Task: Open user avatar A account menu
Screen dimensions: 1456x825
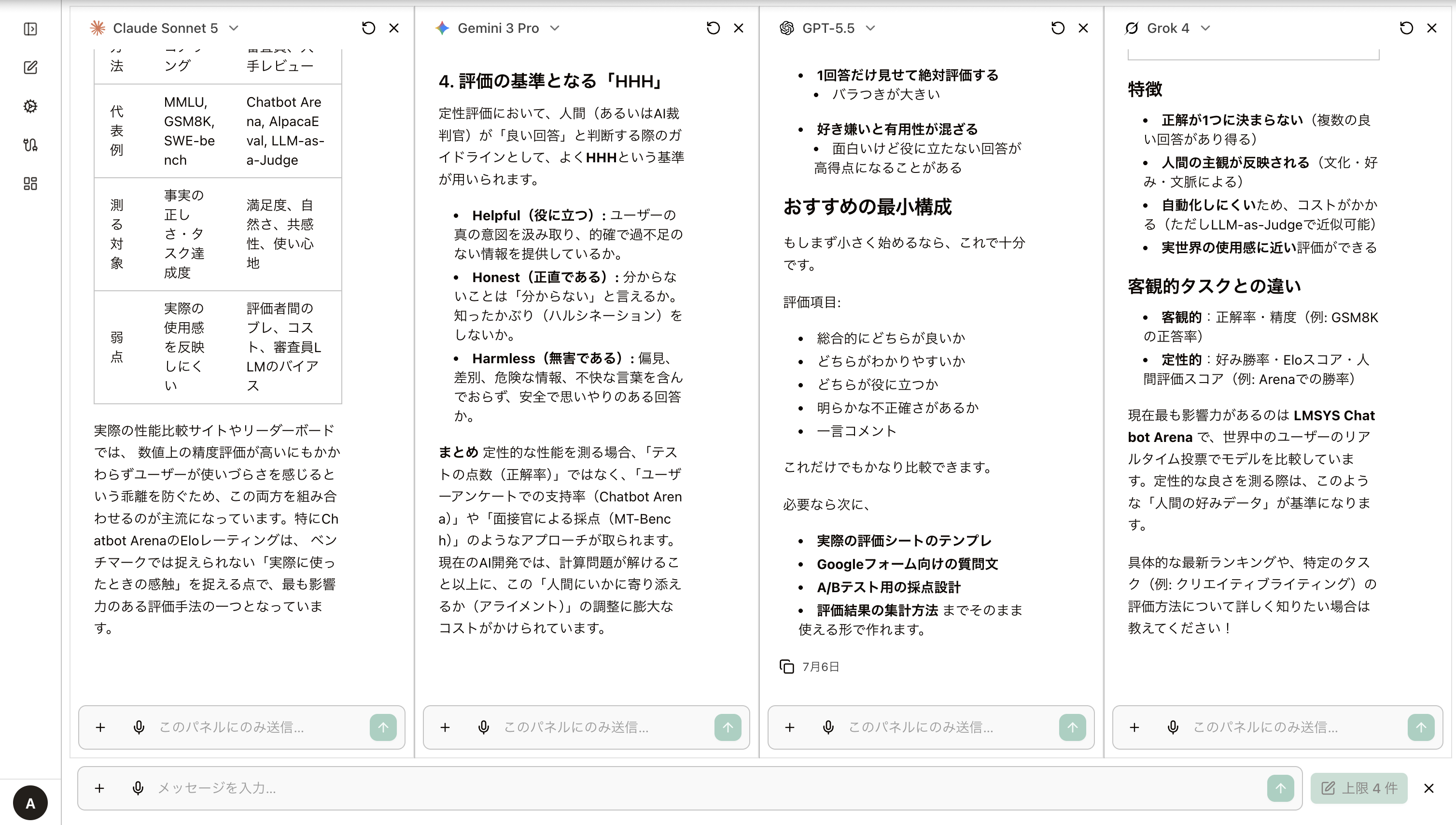Action: [x=30, y=802]
